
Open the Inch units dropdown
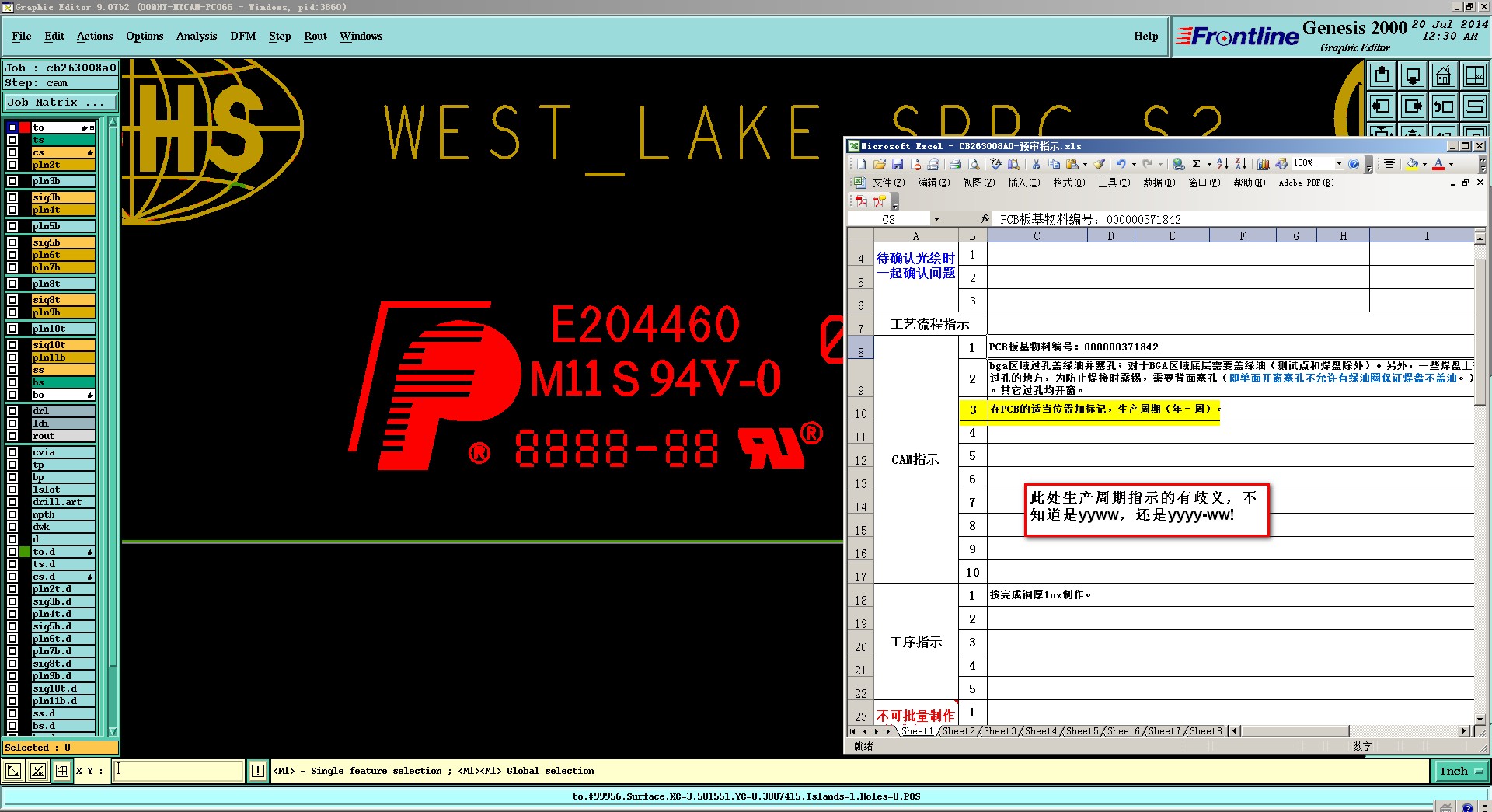click(1461, 771)
